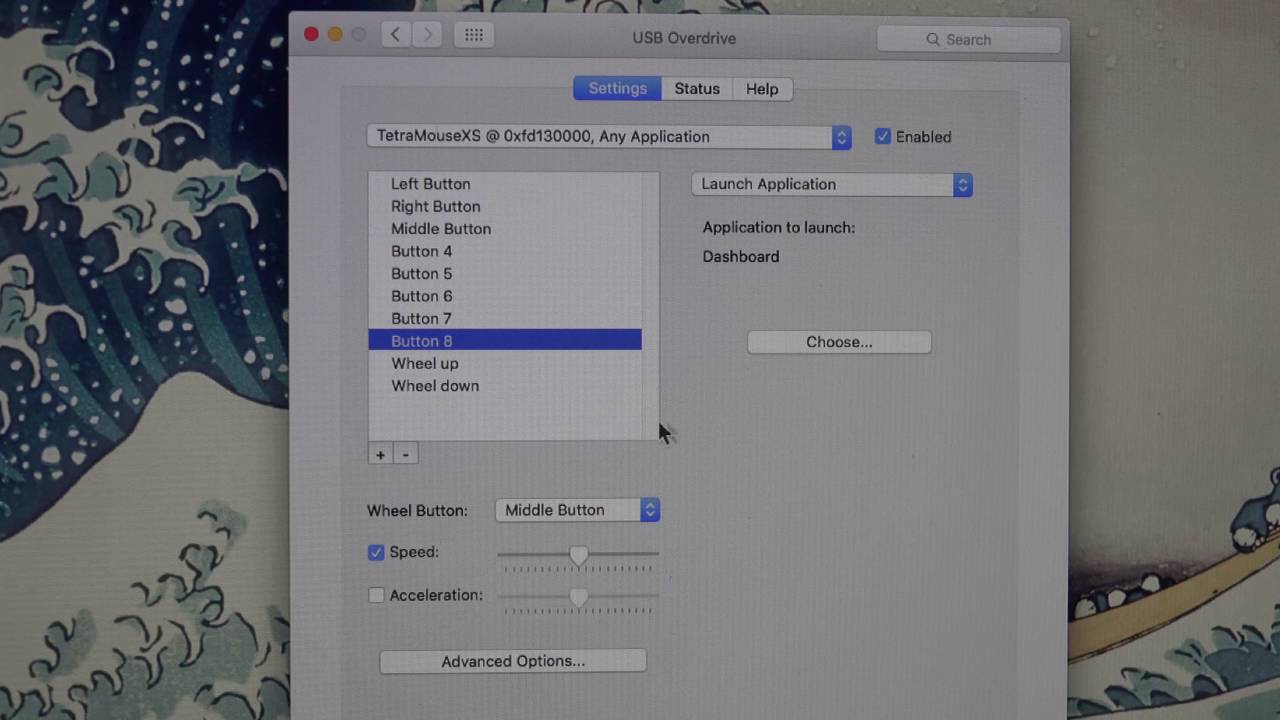Go back with the left chevron toolbar button
Viewport: 1280px width, 720px height.
[x=395, y=35]
